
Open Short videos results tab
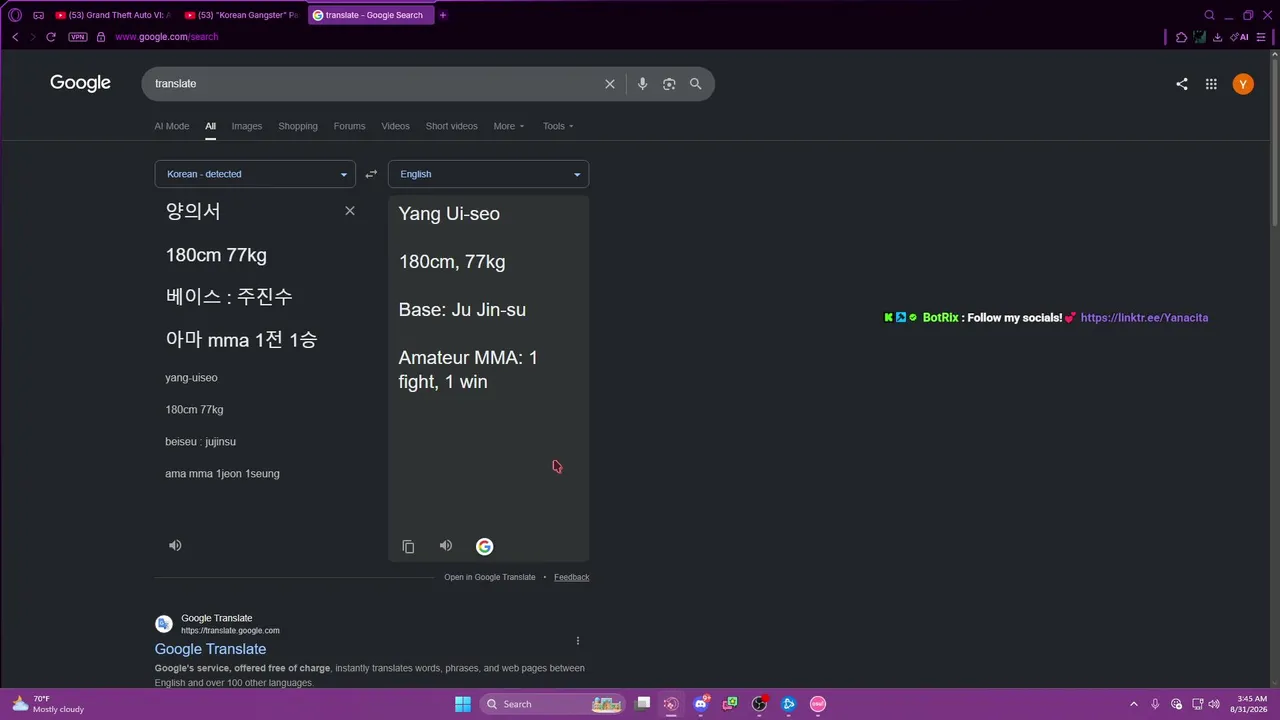click(452, 126)
